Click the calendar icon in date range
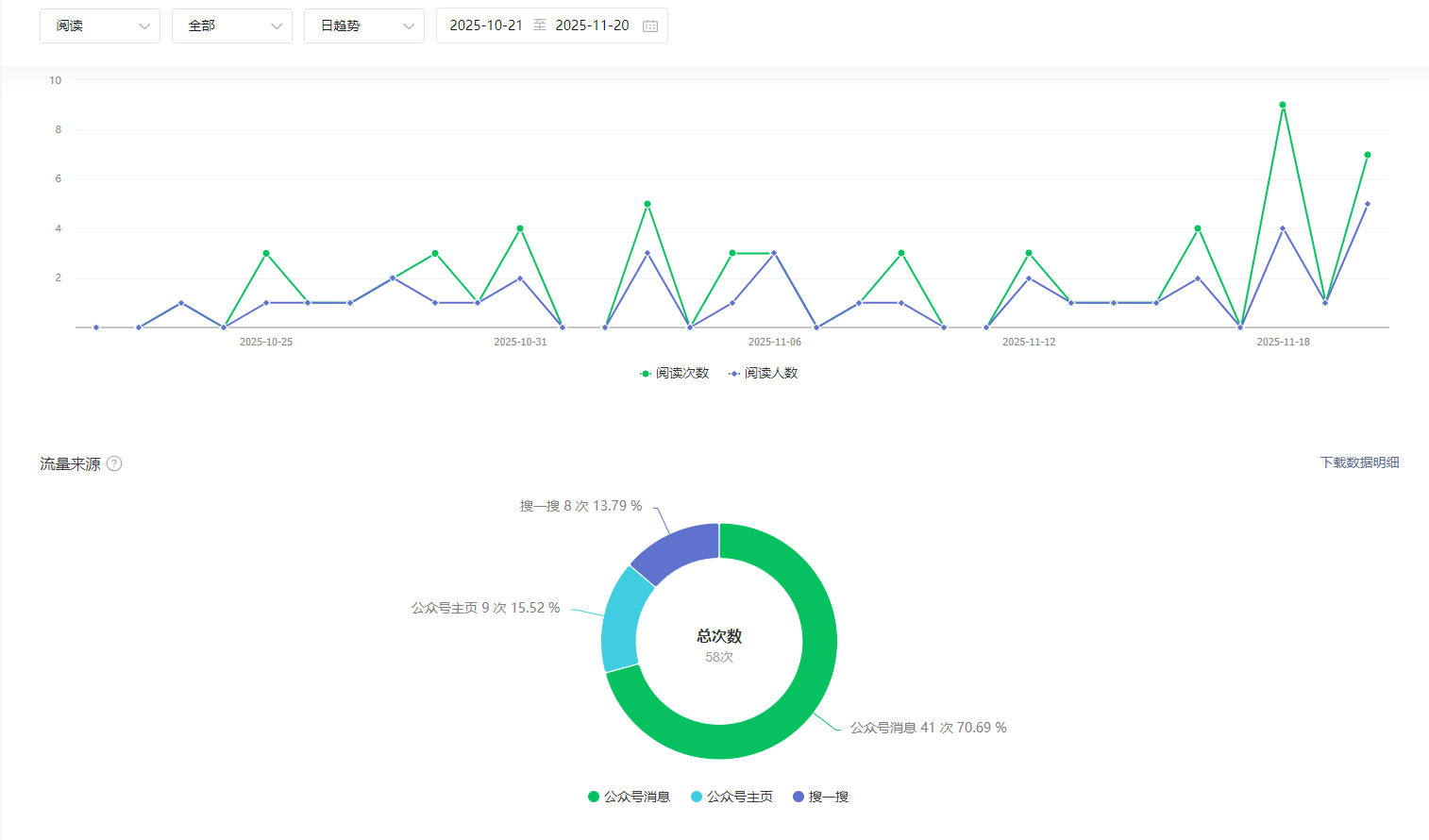This screenshot has height=840, width=1429. [650, 25]
